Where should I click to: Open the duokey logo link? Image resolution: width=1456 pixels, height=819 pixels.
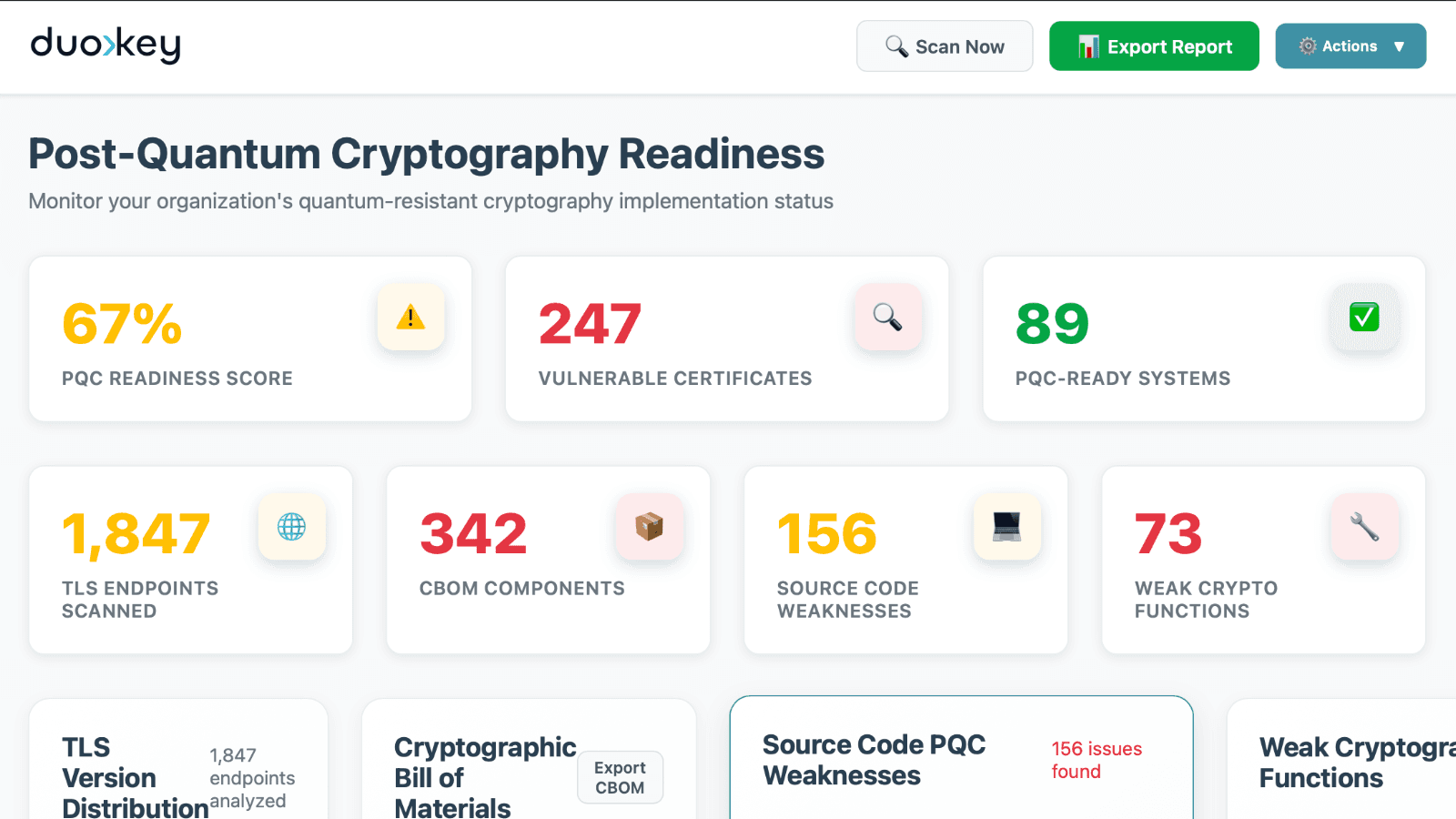106,45
